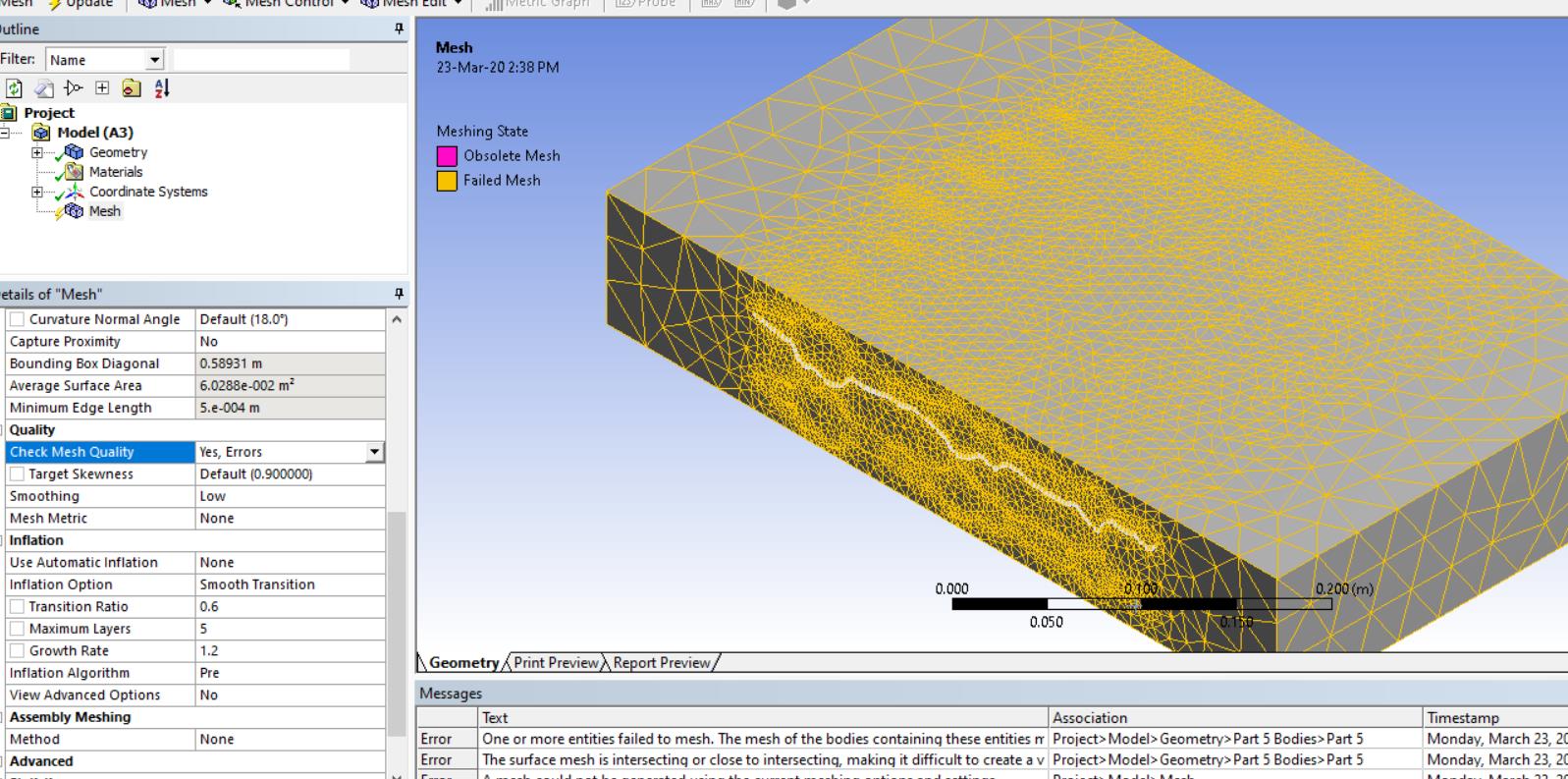Open the Mesh Control dropdown menu
Image resolution: width=1568 pixels, height=779 pixels.
(x=286, y=4)
